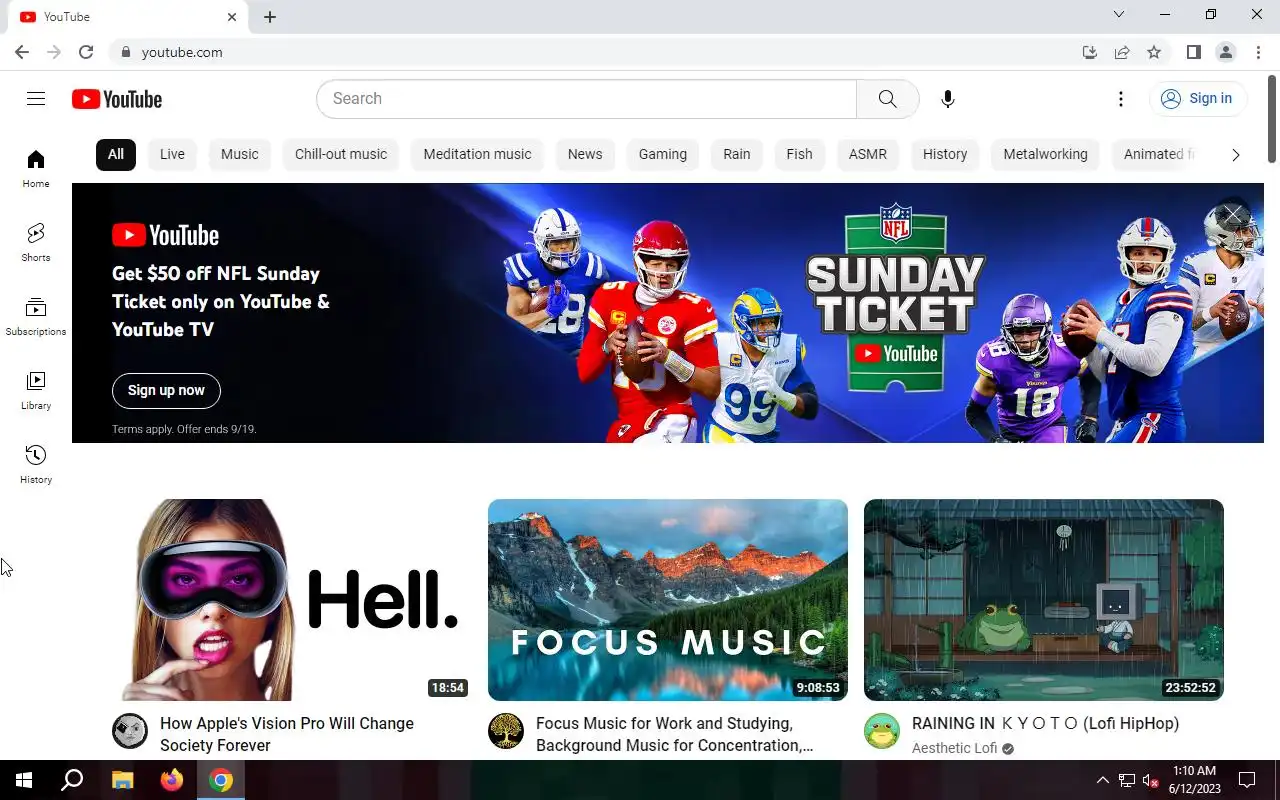Click frog avatar of Aesthetic Lofi
This screenshot has width=1280, height=800.
[882, 731]
